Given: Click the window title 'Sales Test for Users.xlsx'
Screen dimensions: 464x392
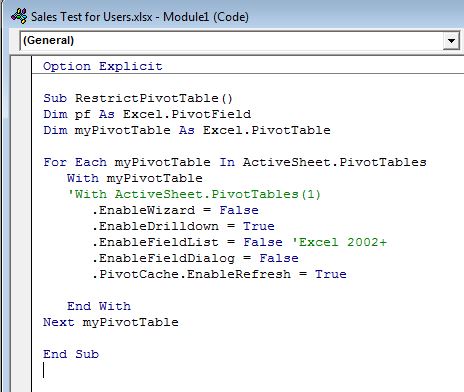Looking at the screenshot, I should (x=92, y=17).
